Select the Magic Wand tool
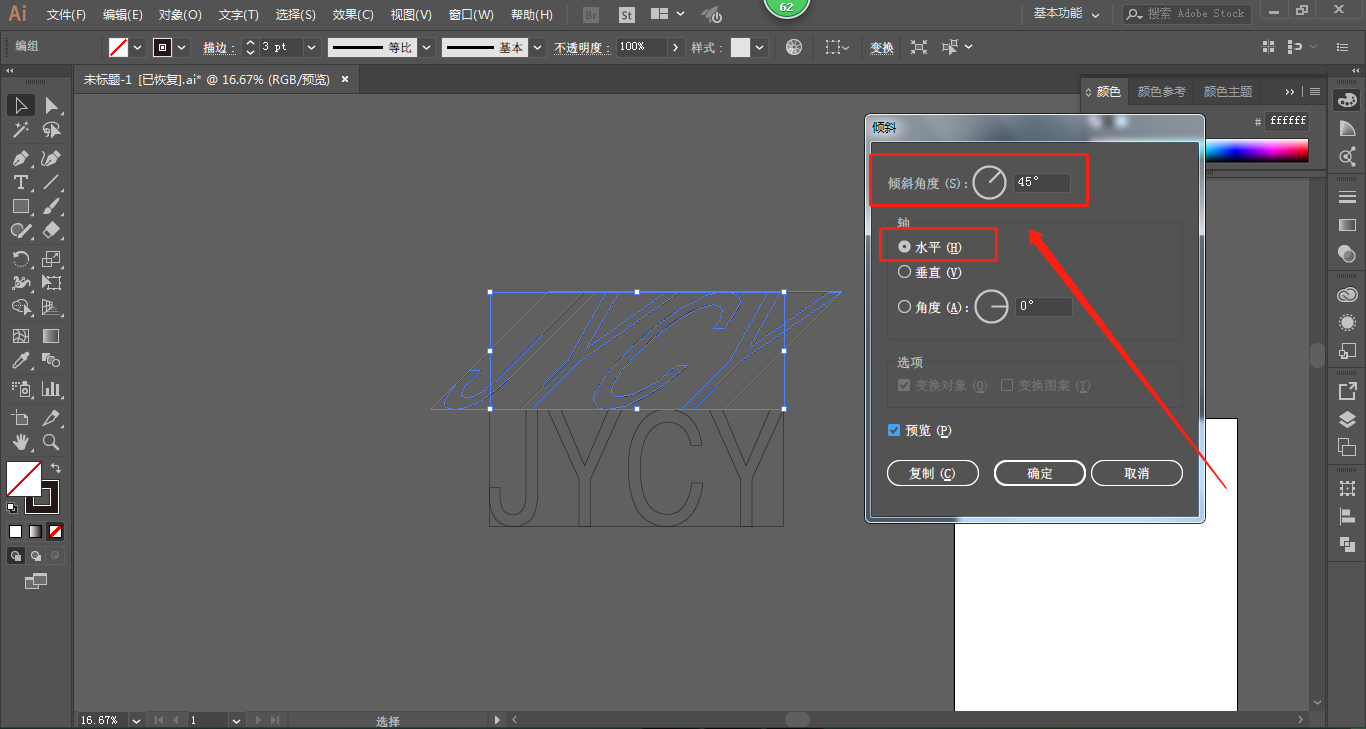1366x729 pixels. (21, 130)
